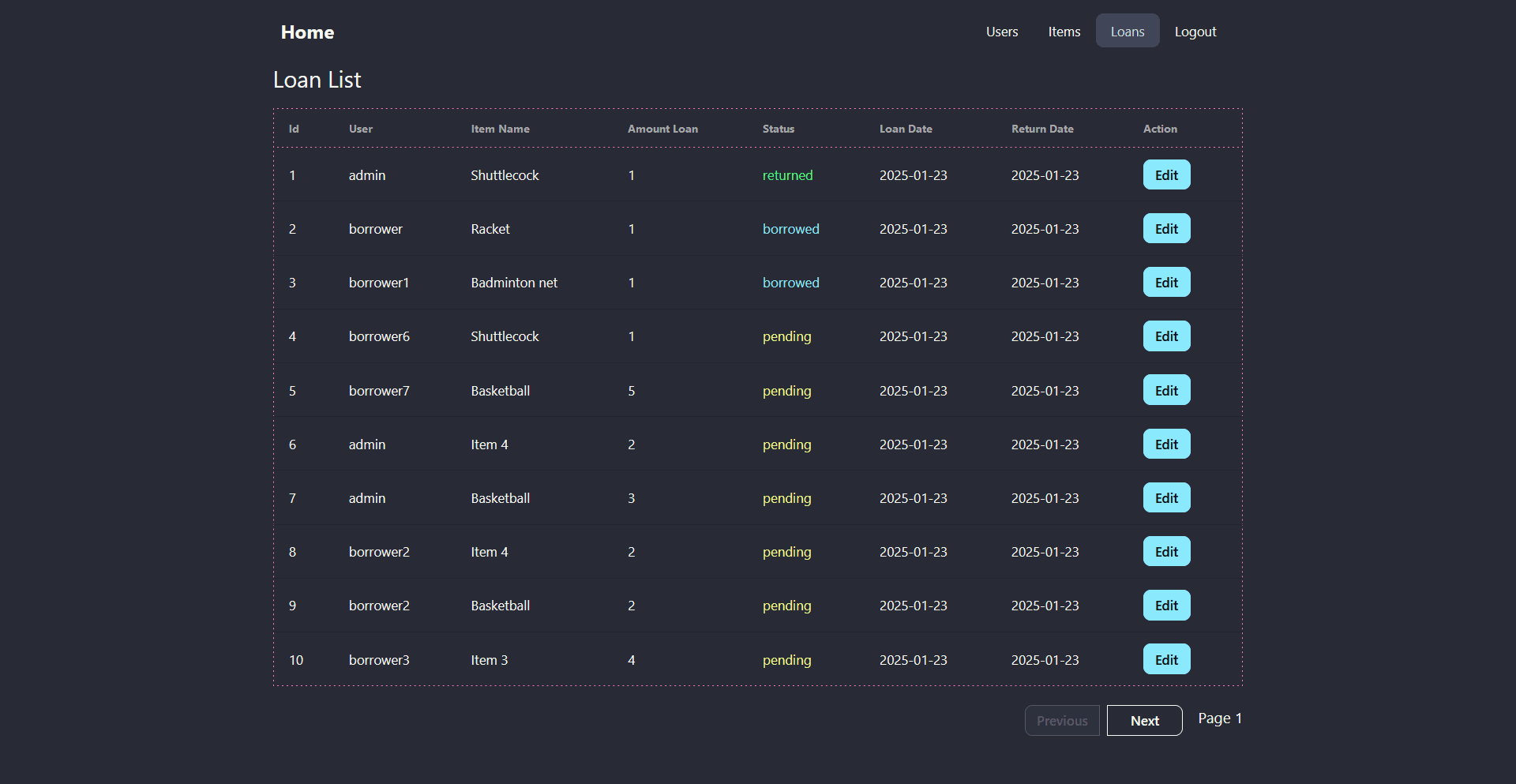Open the Users navigation link

[1001, 32]
